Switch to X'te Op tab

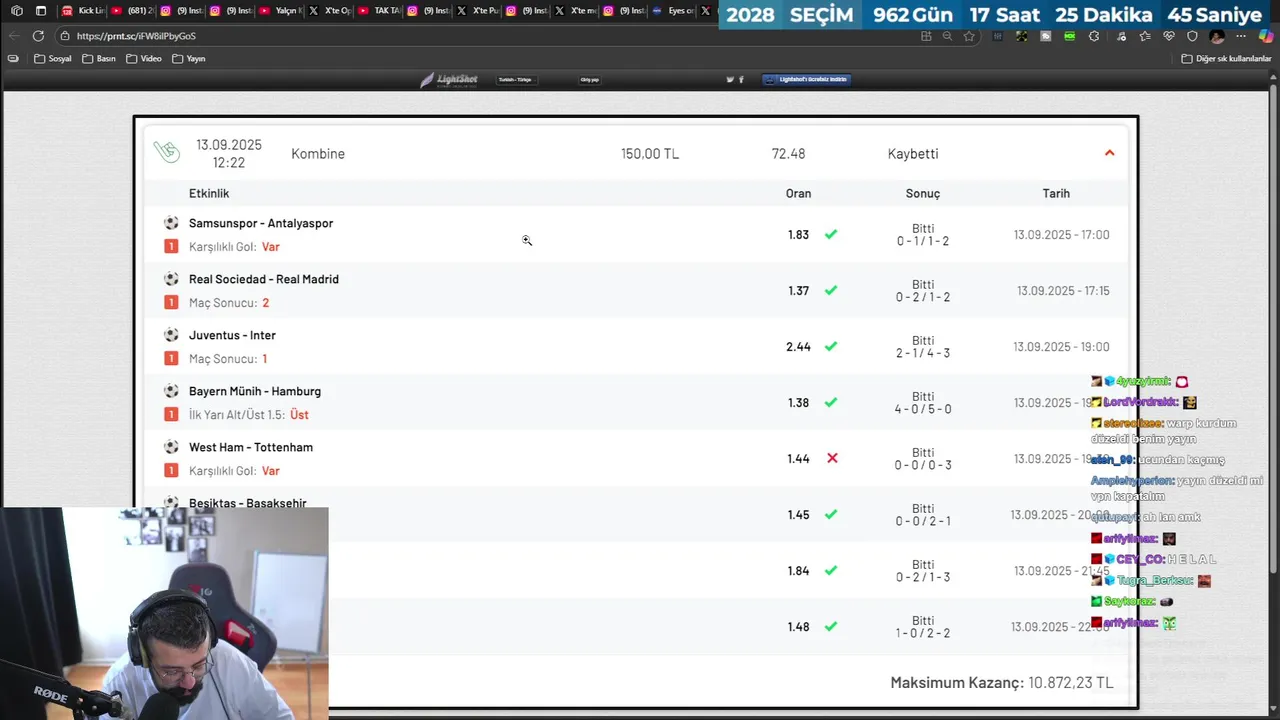coord(330,11)
